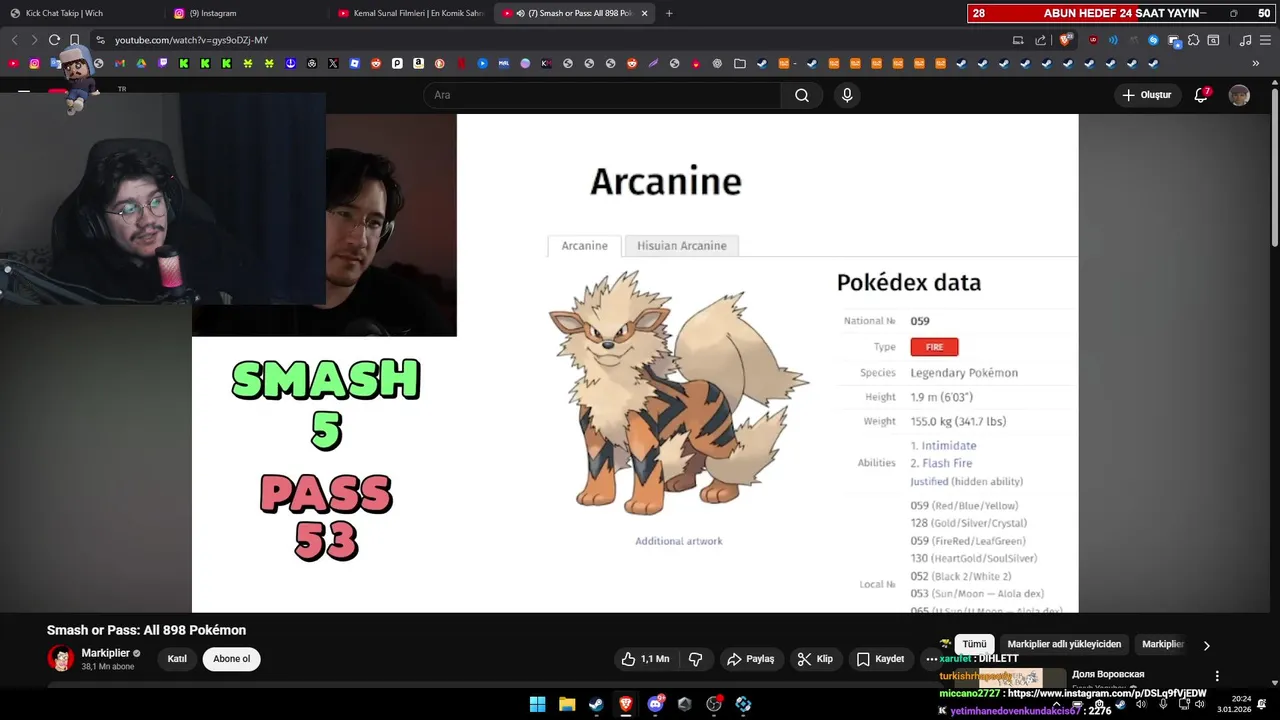Open Steam from the taskbar
Screen dimensions: 1280x720
pos(596,704)
